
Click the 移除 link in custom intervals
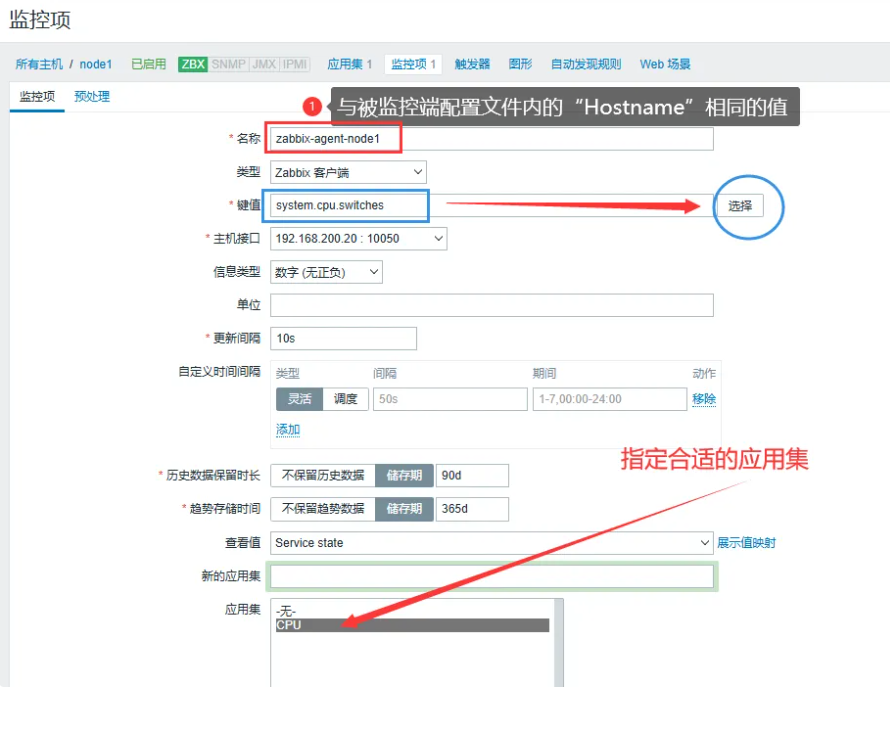(704, 399)
